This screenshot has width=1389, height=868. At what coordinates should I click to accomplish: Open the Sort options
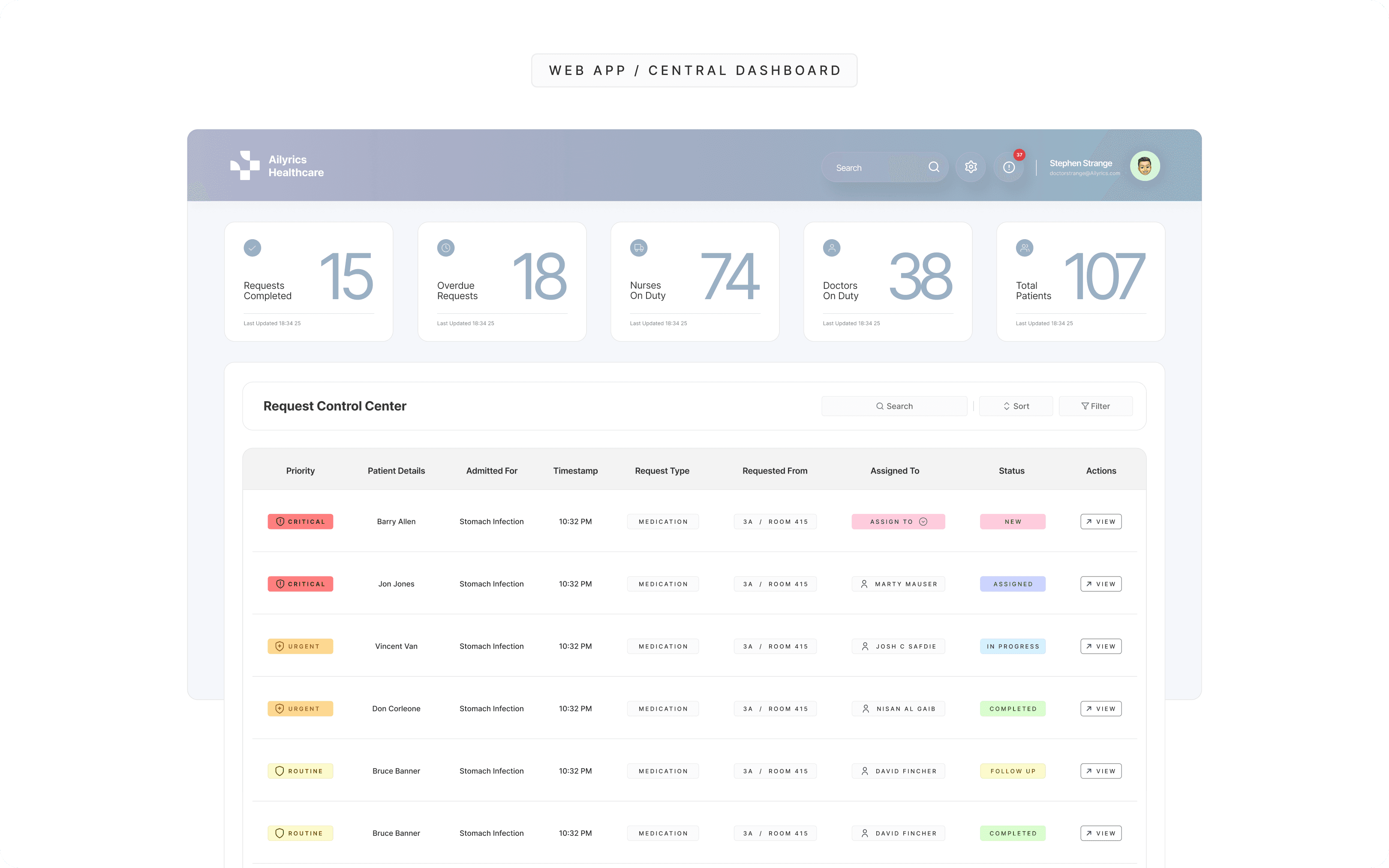coord(1015,406)
